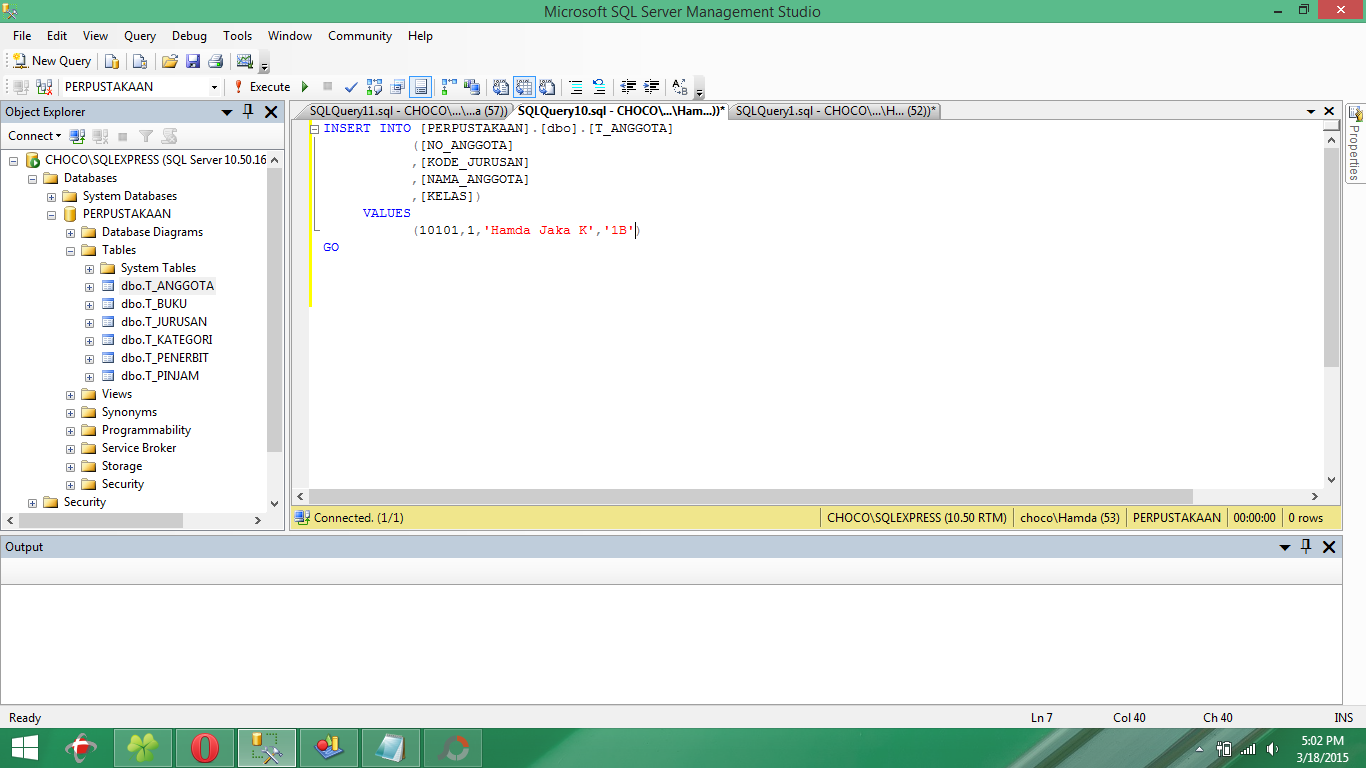Toggle Include Actual Execution Plan
Screen dimensions: 1366x768
450,87
